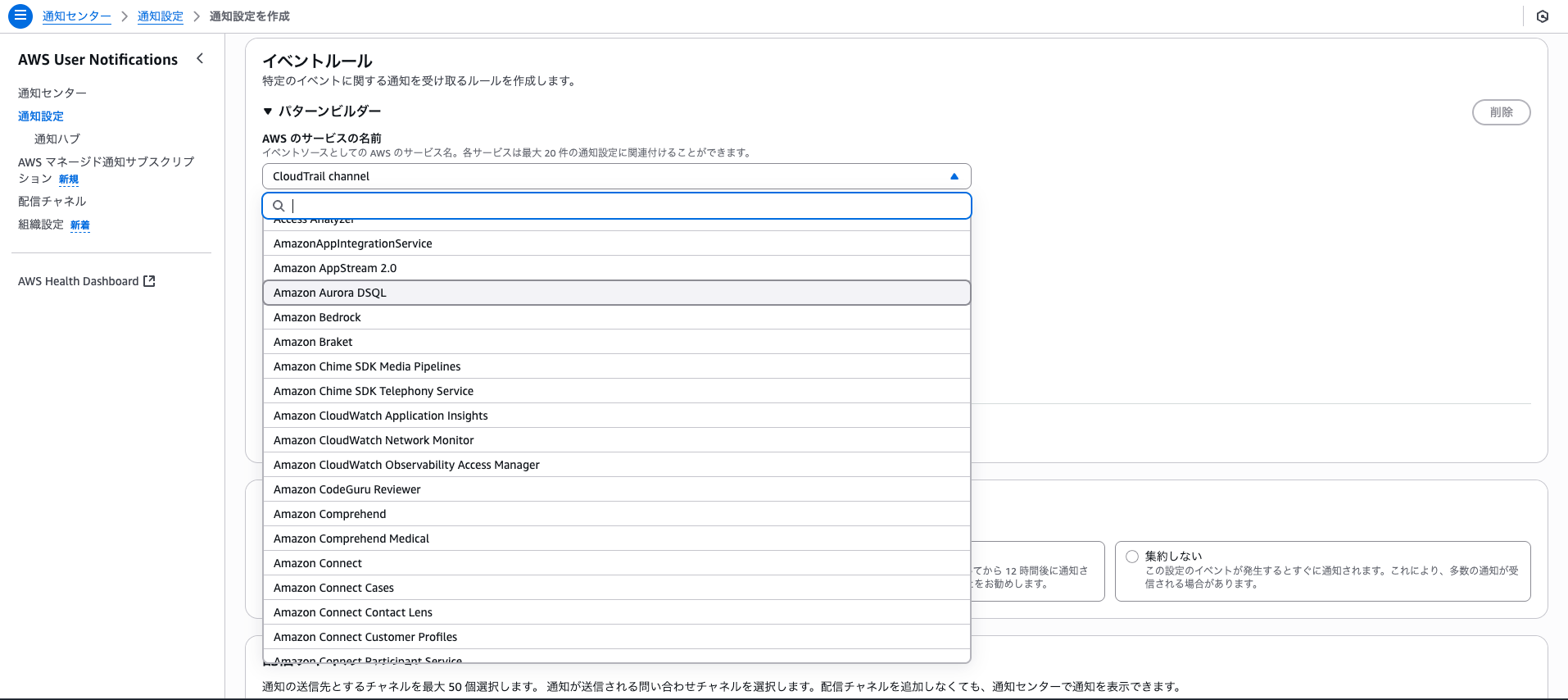1568x700 pixels.
Task: Select Amazon Connect Customer Profiles option
Action: (616, 637)
